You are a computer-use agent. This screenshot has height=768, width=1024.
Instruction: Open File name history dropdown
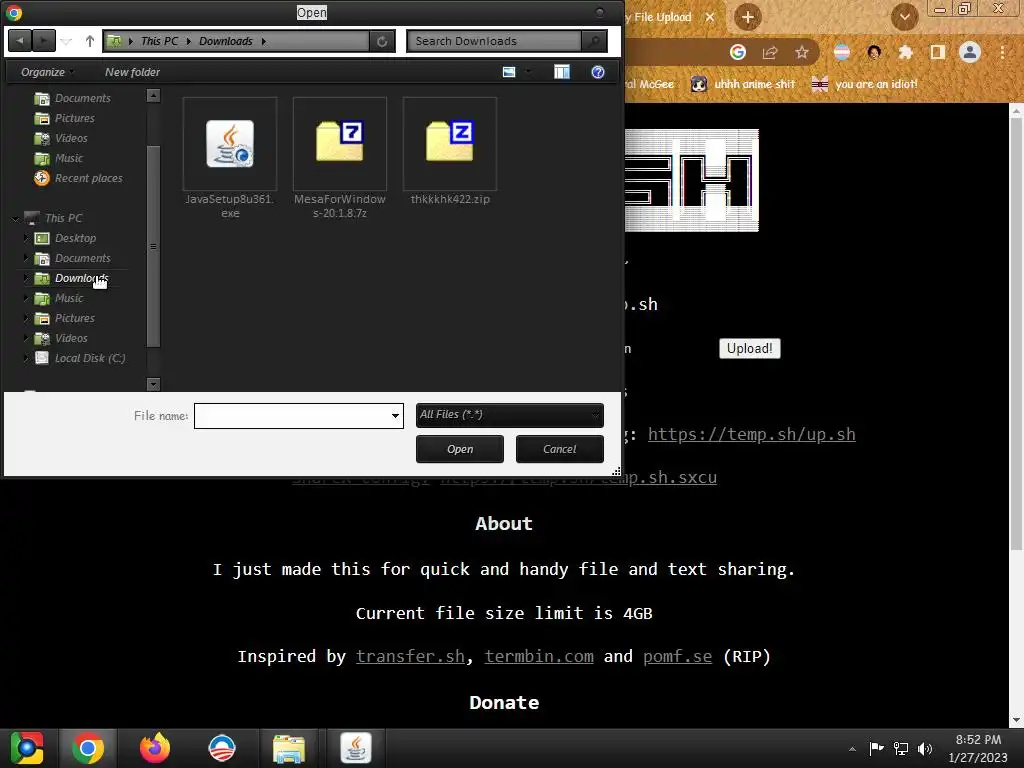coord(395,415)
